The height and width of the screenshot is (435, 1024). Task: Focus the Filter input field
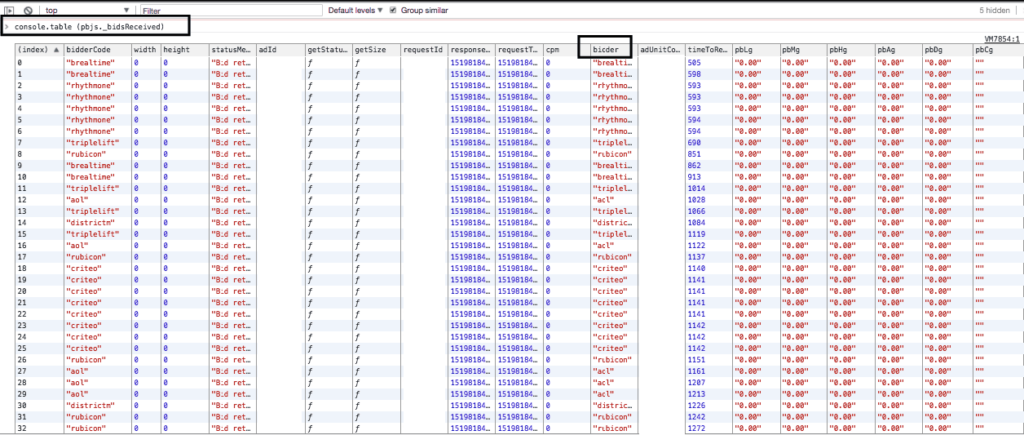click(231, 10)
